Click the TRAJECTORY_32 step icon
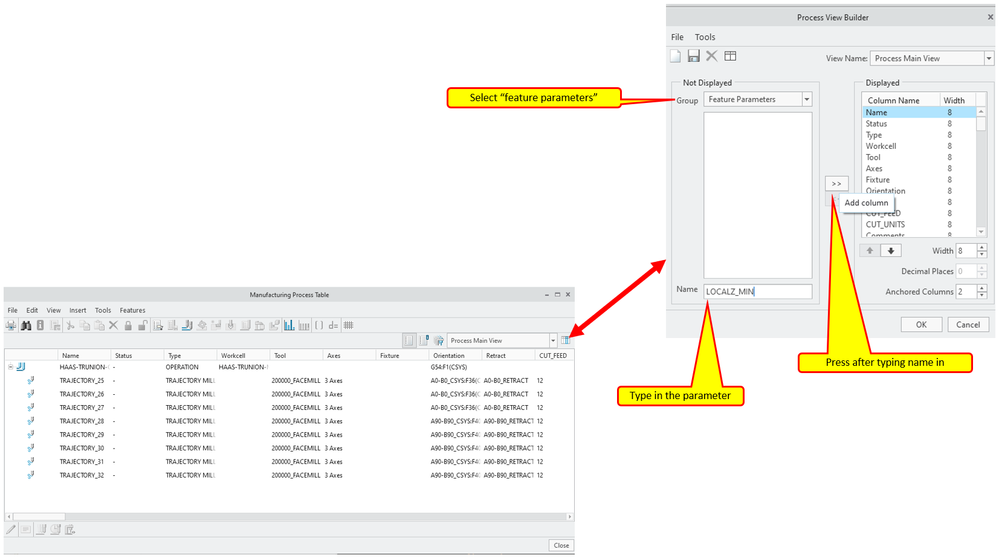 coord(31,475)
